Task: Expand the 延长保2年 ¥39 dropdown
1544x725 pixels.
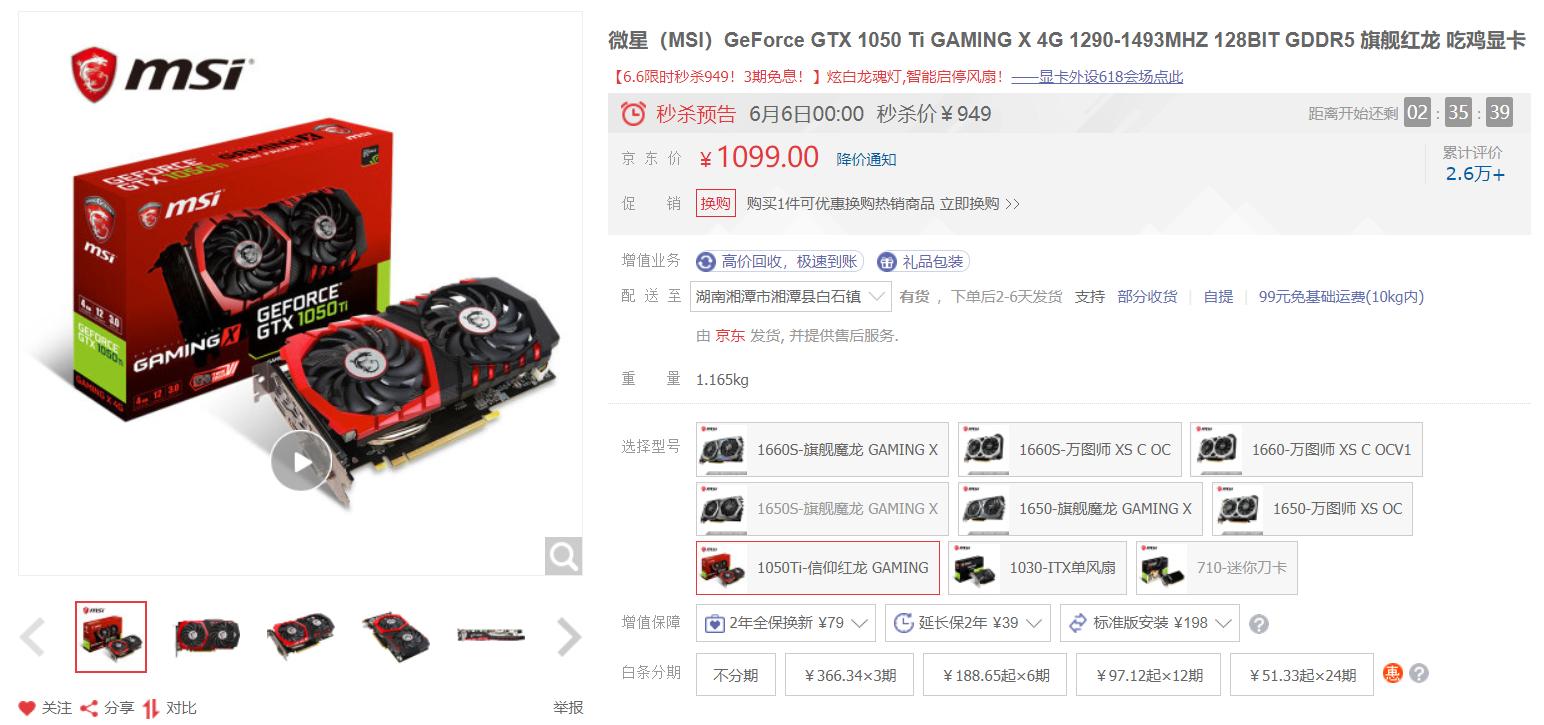Action: [x=968, y=623]
